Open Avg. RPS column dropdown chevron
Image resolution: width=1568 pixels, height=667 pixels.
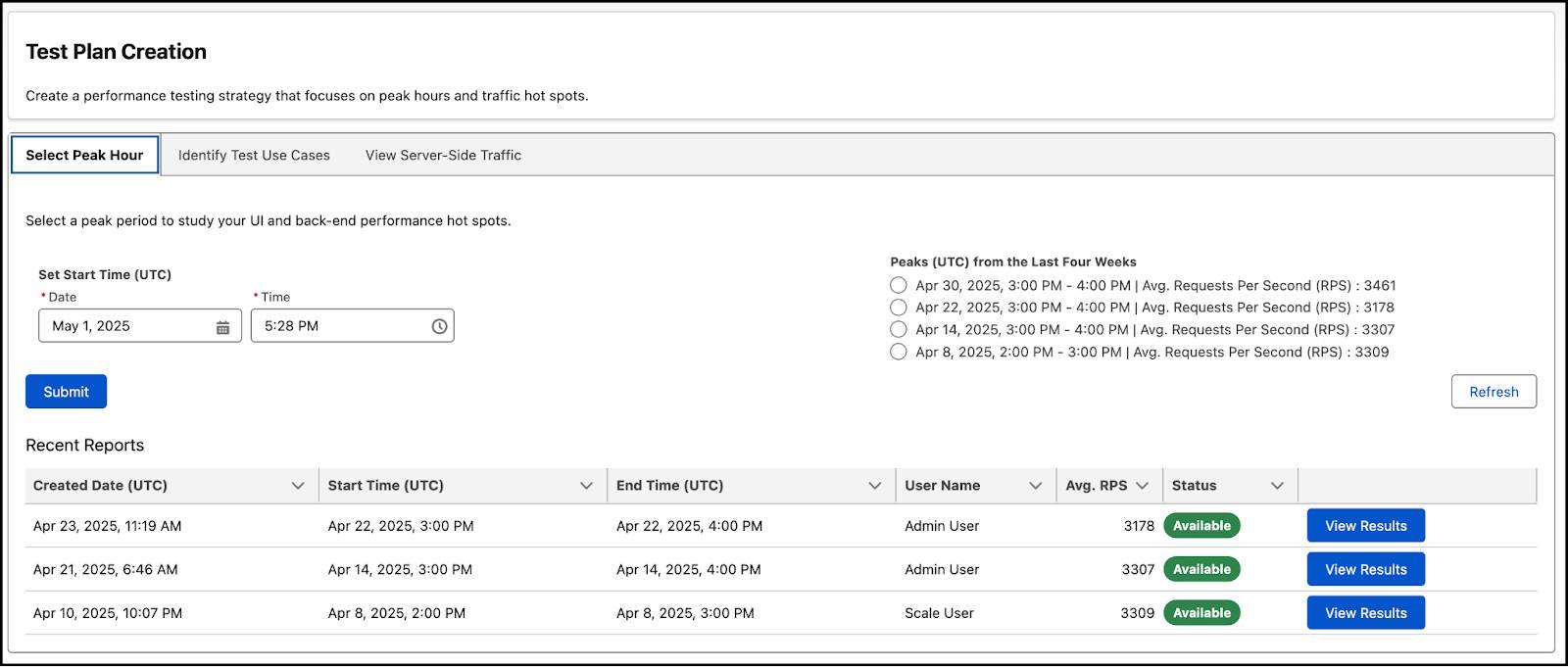click(1142, 486)
